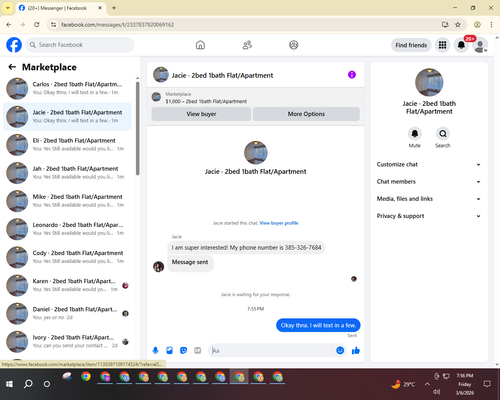
Task: Open Karen 2bed 1bath conversation
Action: (x=67, y=285)
